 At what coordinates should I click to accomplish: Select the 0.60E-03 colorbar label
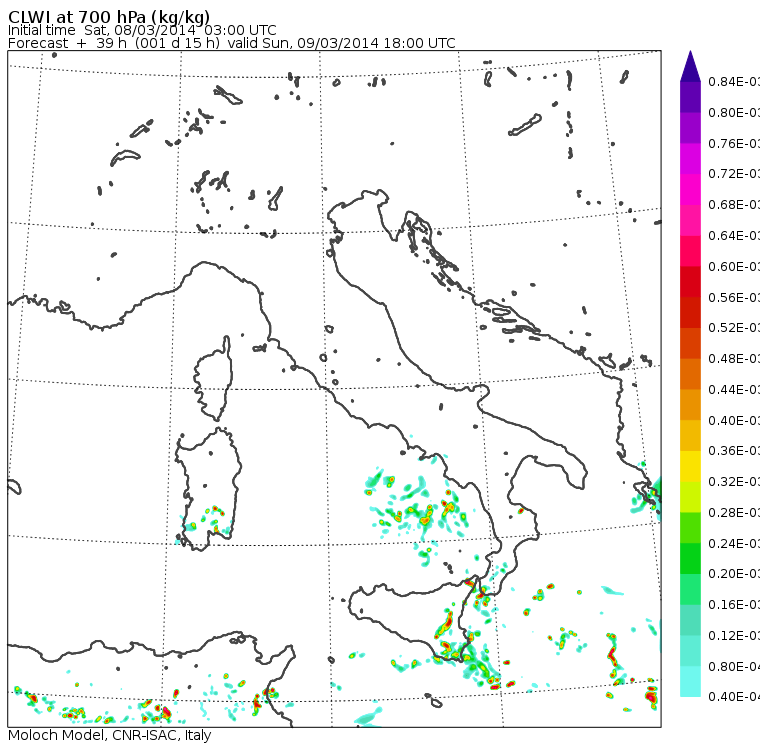click(734, 267)
